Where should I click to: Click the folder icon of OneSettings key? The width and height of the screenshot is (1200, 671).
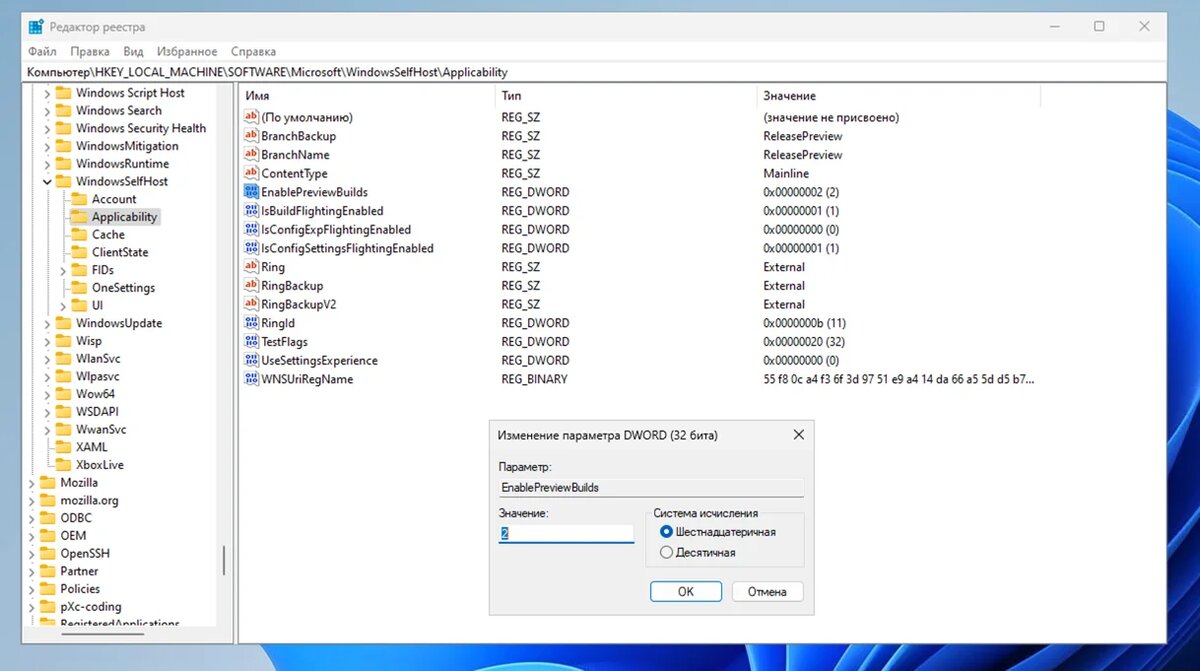(78, 288)
